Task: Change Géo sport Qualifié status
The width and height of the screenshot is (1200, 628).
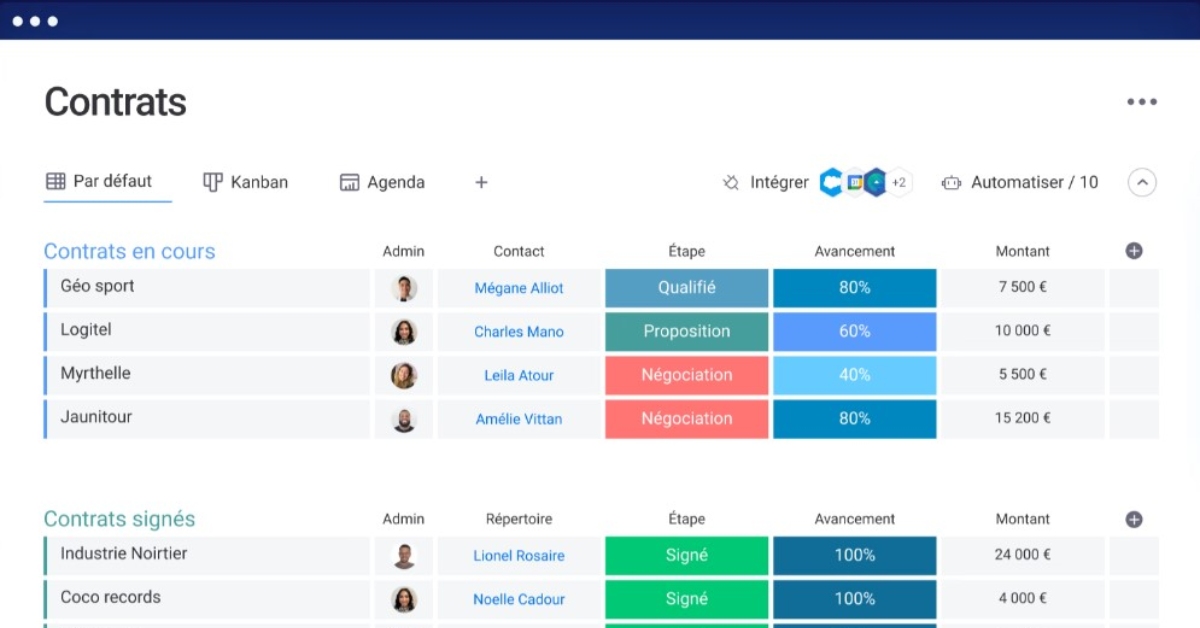Action: pyautogui.click(x=687, y=288)
